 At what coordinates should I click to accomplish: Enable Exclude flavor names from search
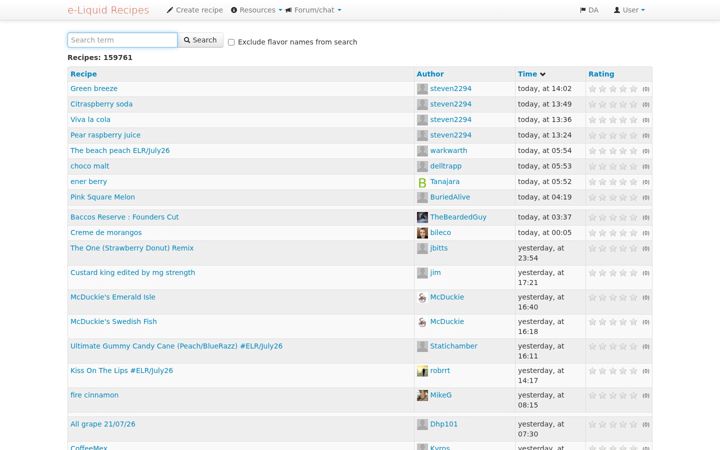231,42
